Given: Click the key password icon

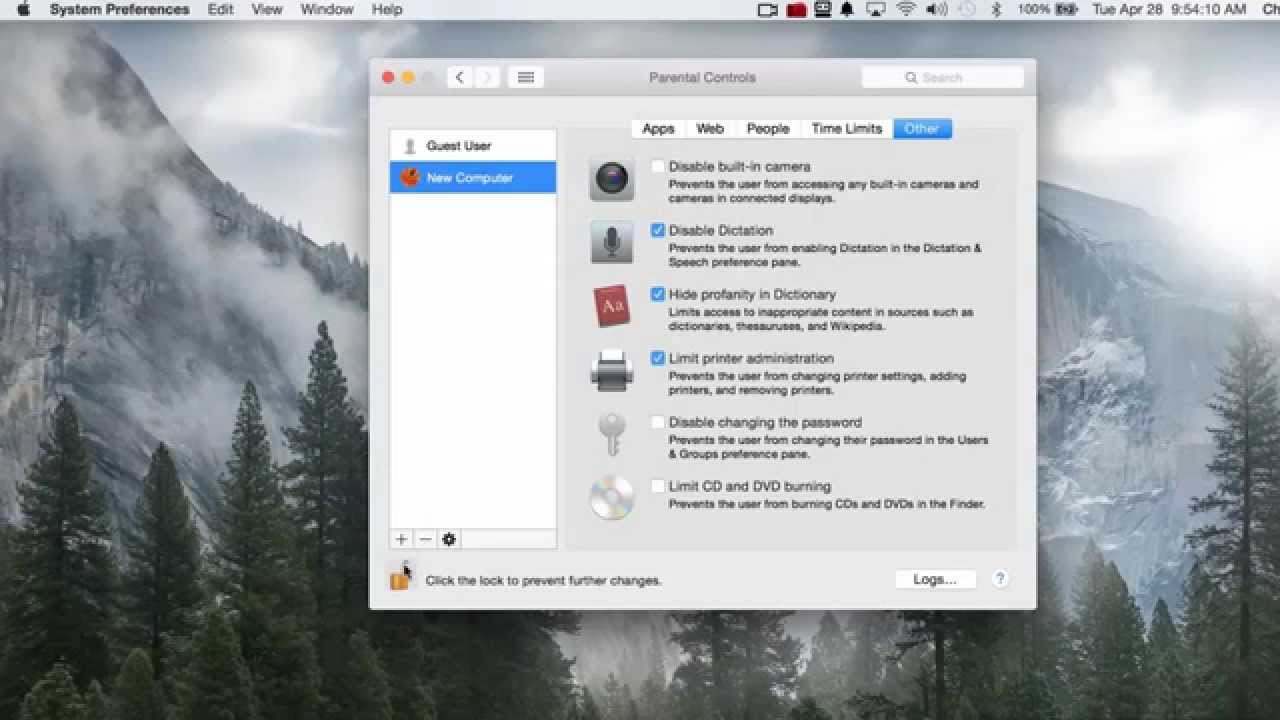Looking at the screenshot, I should coord(611,434).
